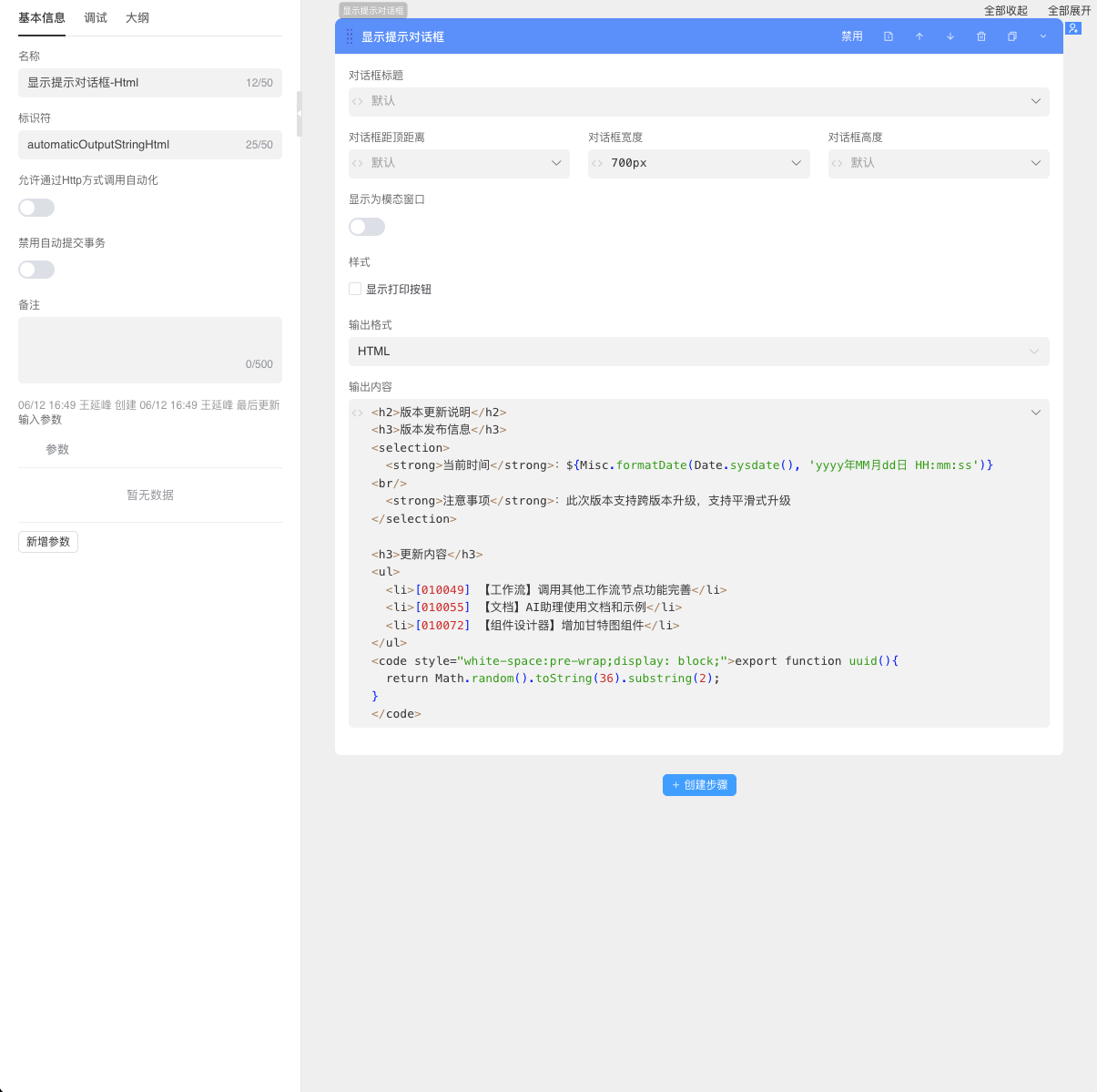
Task: Switch to the 调试 tab
Action: click(95, 17)
